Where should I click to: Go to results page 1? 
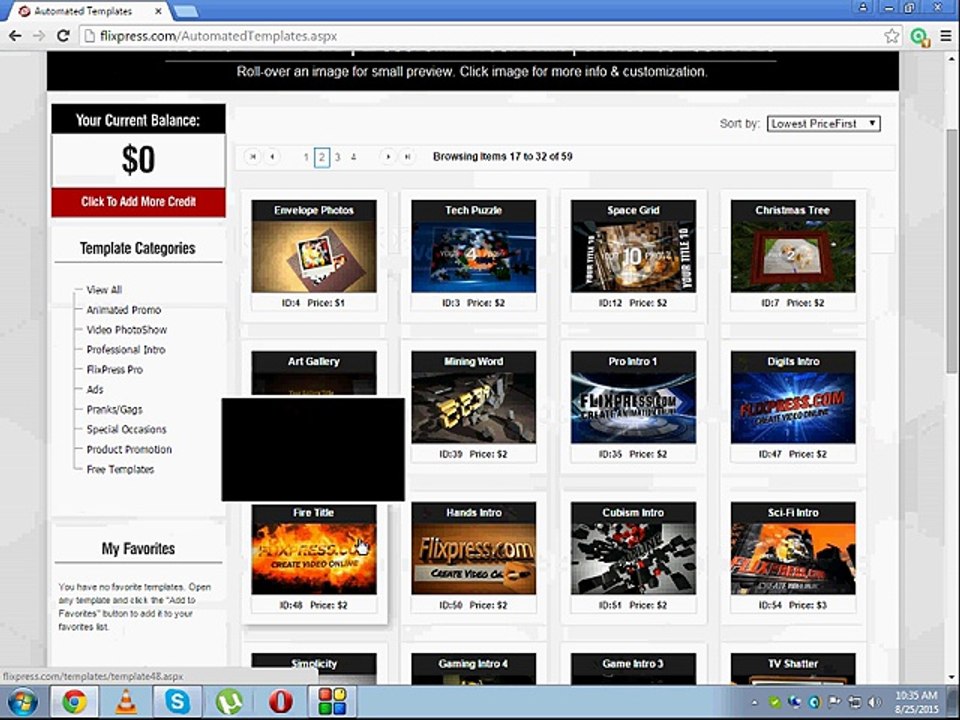coord(306,157)
